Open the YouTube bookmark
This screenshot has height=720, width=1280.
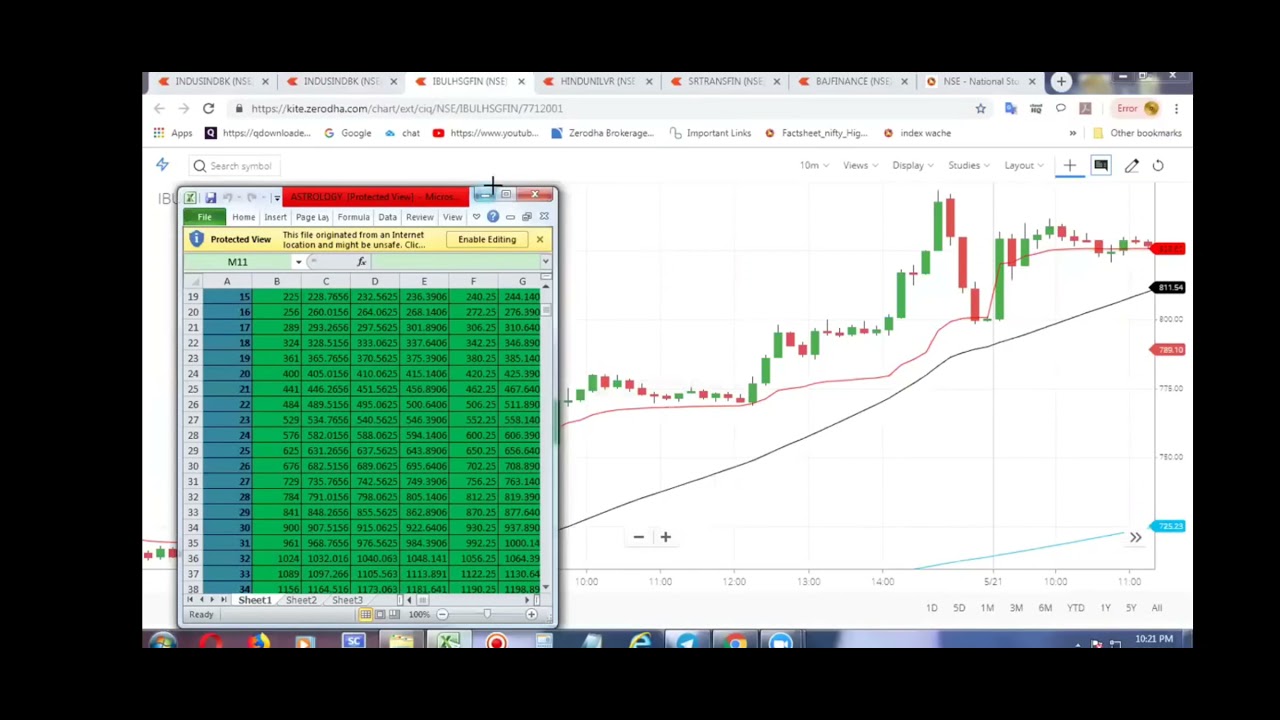(485, 133)
